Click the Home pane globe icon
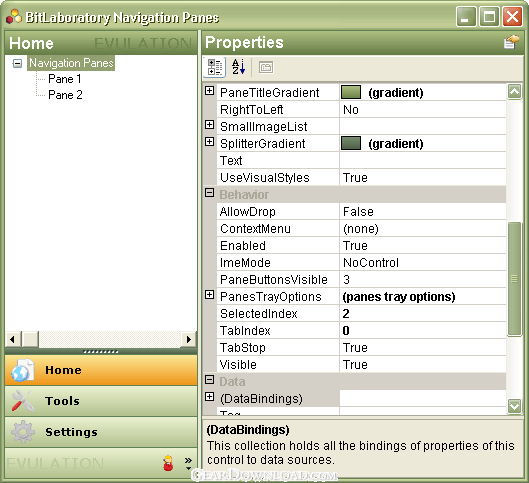This screenshot has height=483, width=529. click(23, 370)
